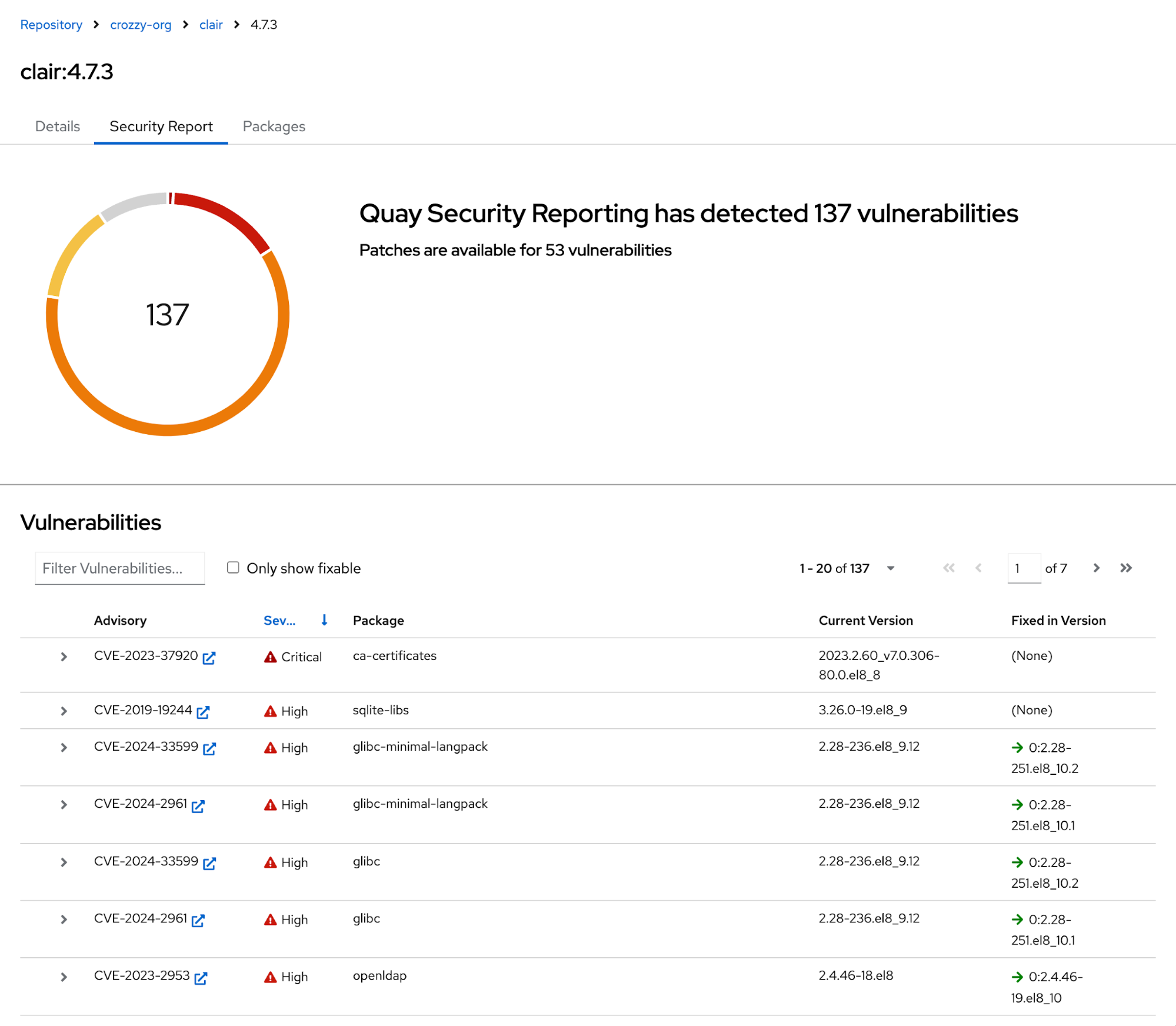1176x1026 pixels.
Task: Open crozzy-org breadcrumb link
Action: [x=141, y=25]
